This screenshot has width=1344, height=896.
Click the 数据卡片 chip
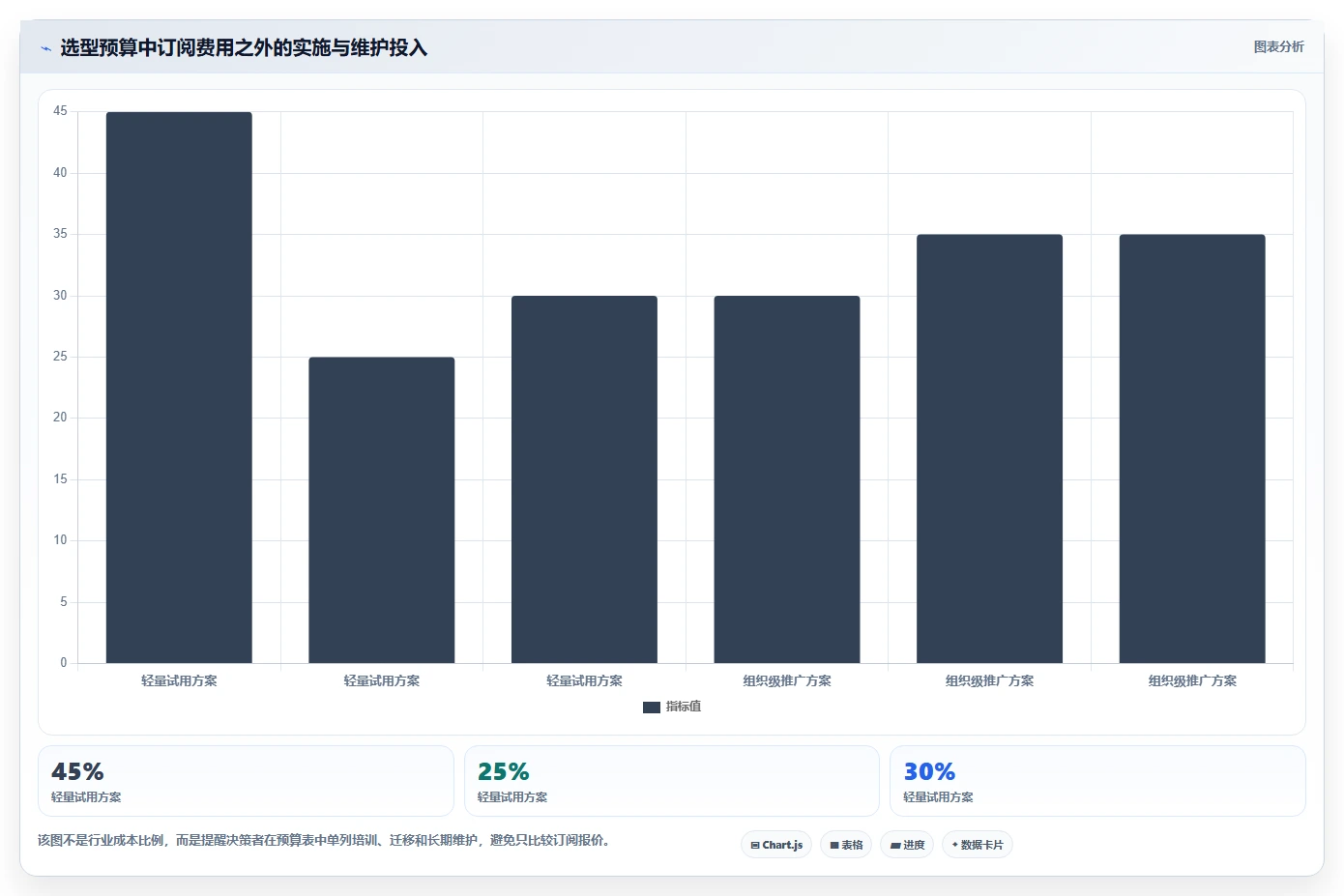tap(978, 845)
